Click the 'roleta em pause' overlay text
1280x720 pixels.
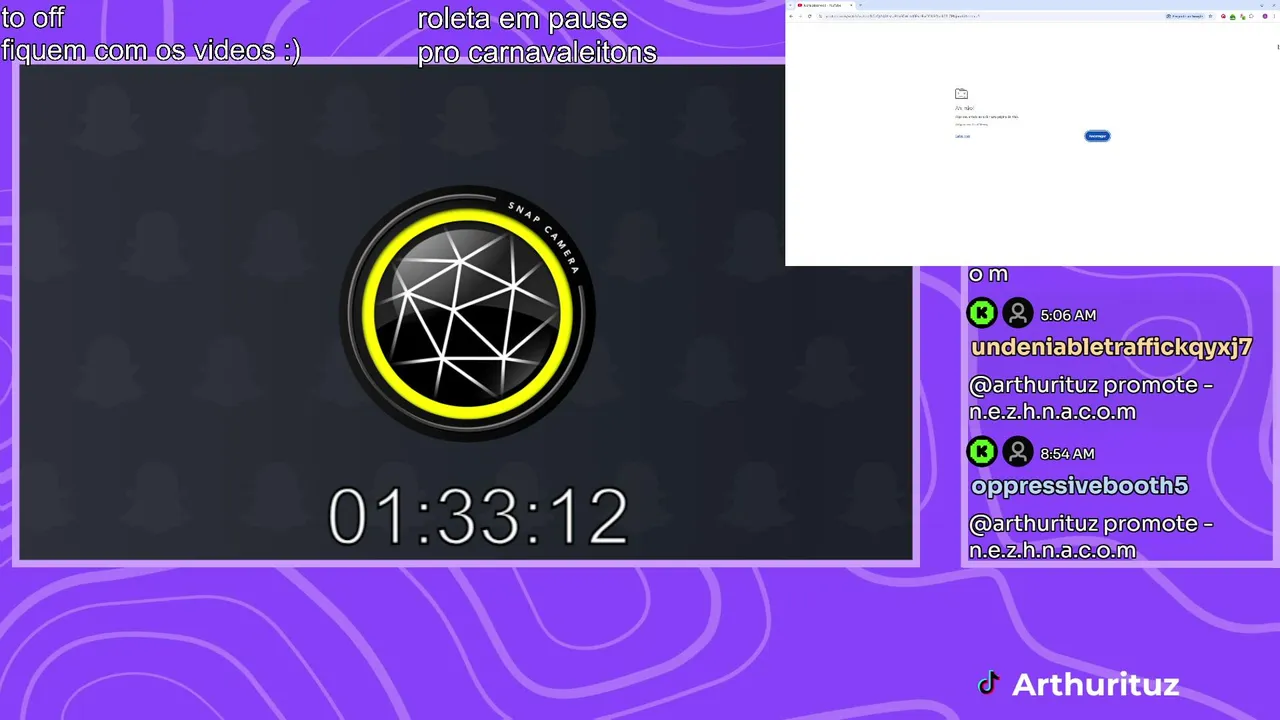522,19
